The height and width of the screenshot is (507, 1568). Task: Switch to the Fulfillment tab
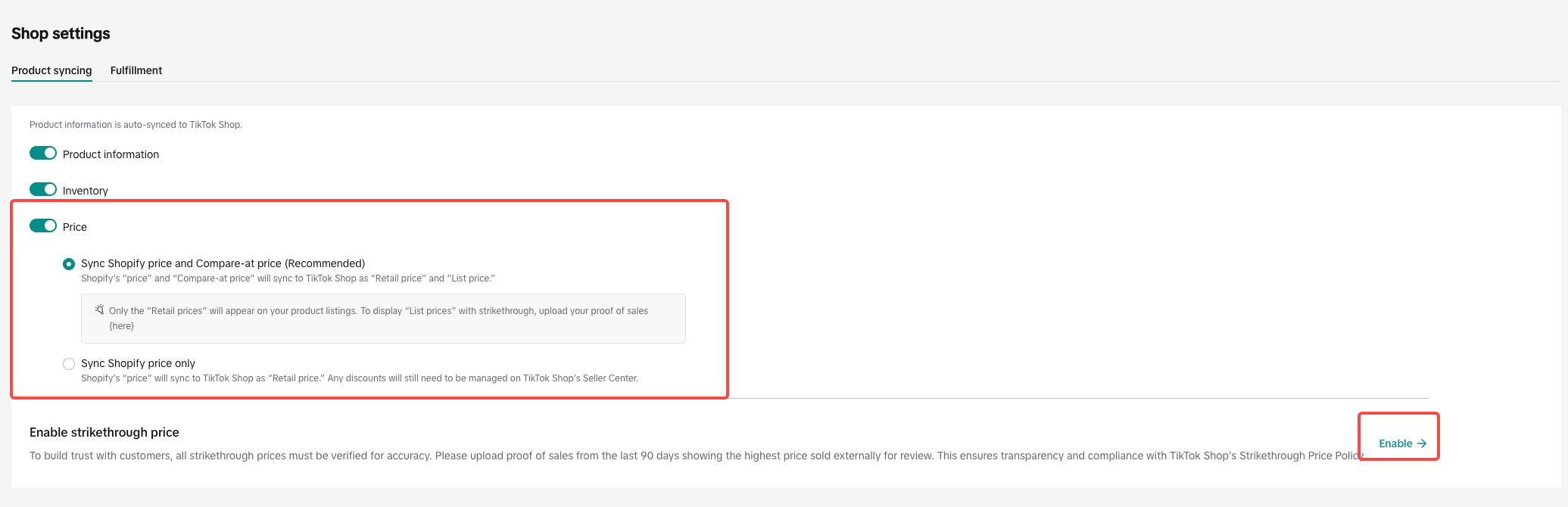(x=136, y=70)
